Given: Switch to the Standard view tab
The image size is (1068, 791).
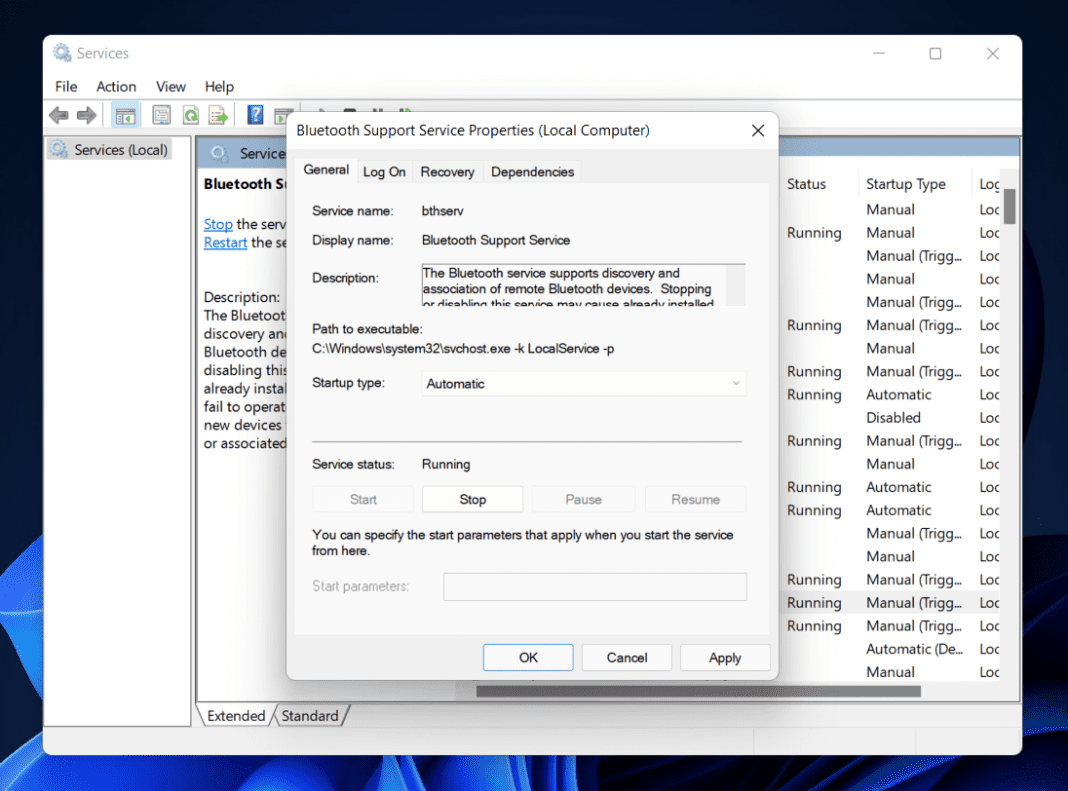Looking at the screenshot, I should 310,715.
